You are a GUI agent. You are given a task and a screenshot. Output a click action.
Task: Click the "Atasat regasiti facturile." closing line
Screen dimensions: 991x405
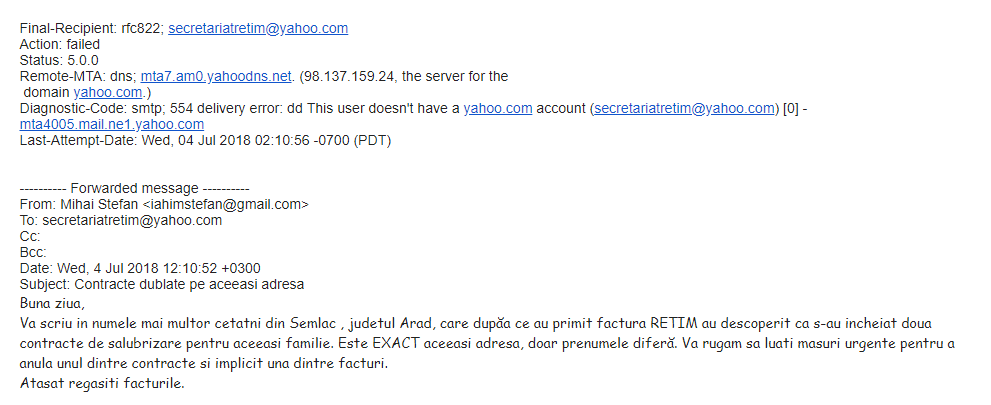(102, 383)
